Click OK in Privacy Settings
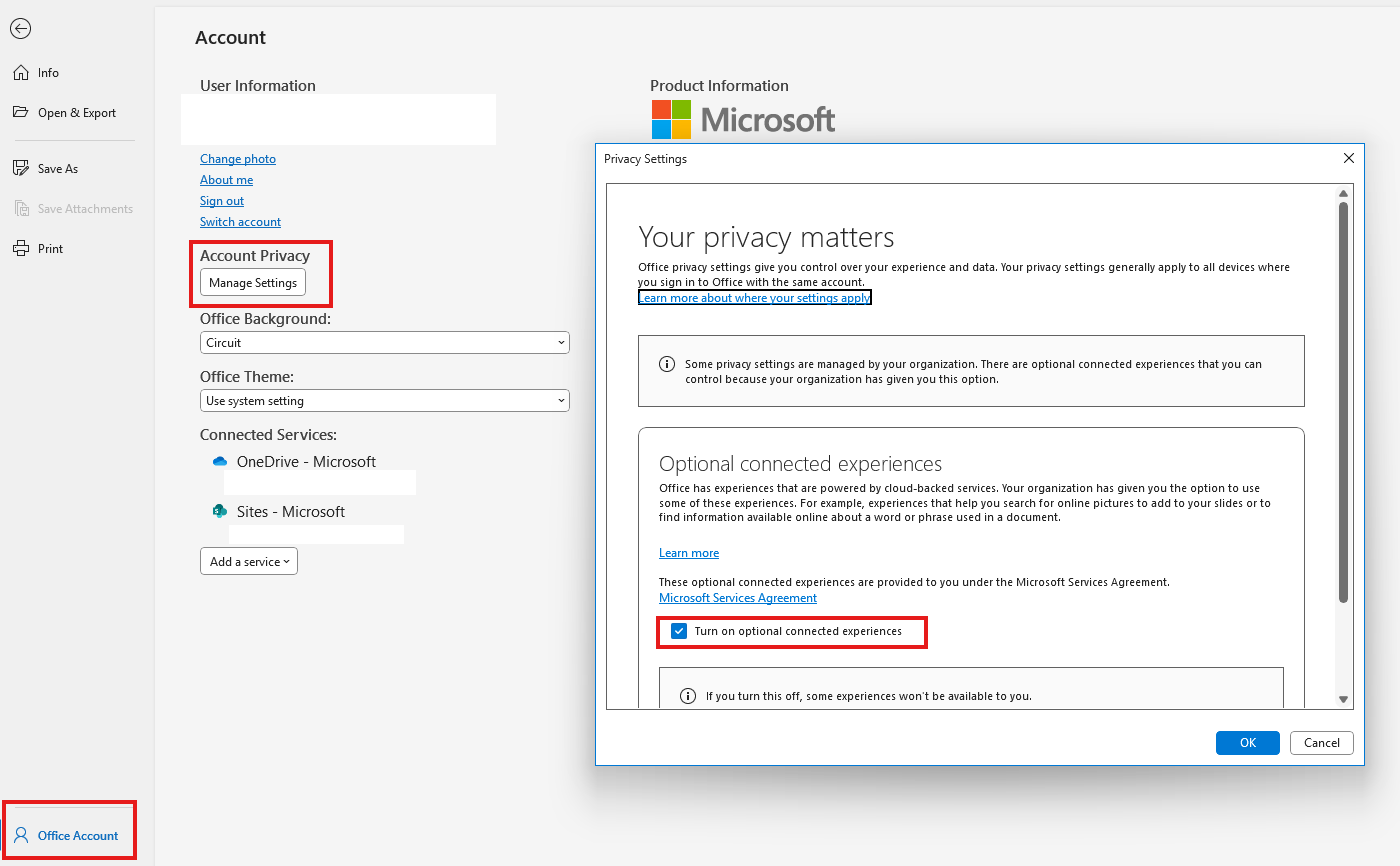1400x866 pixels. pyautogui.click(x=1248, y=743)
